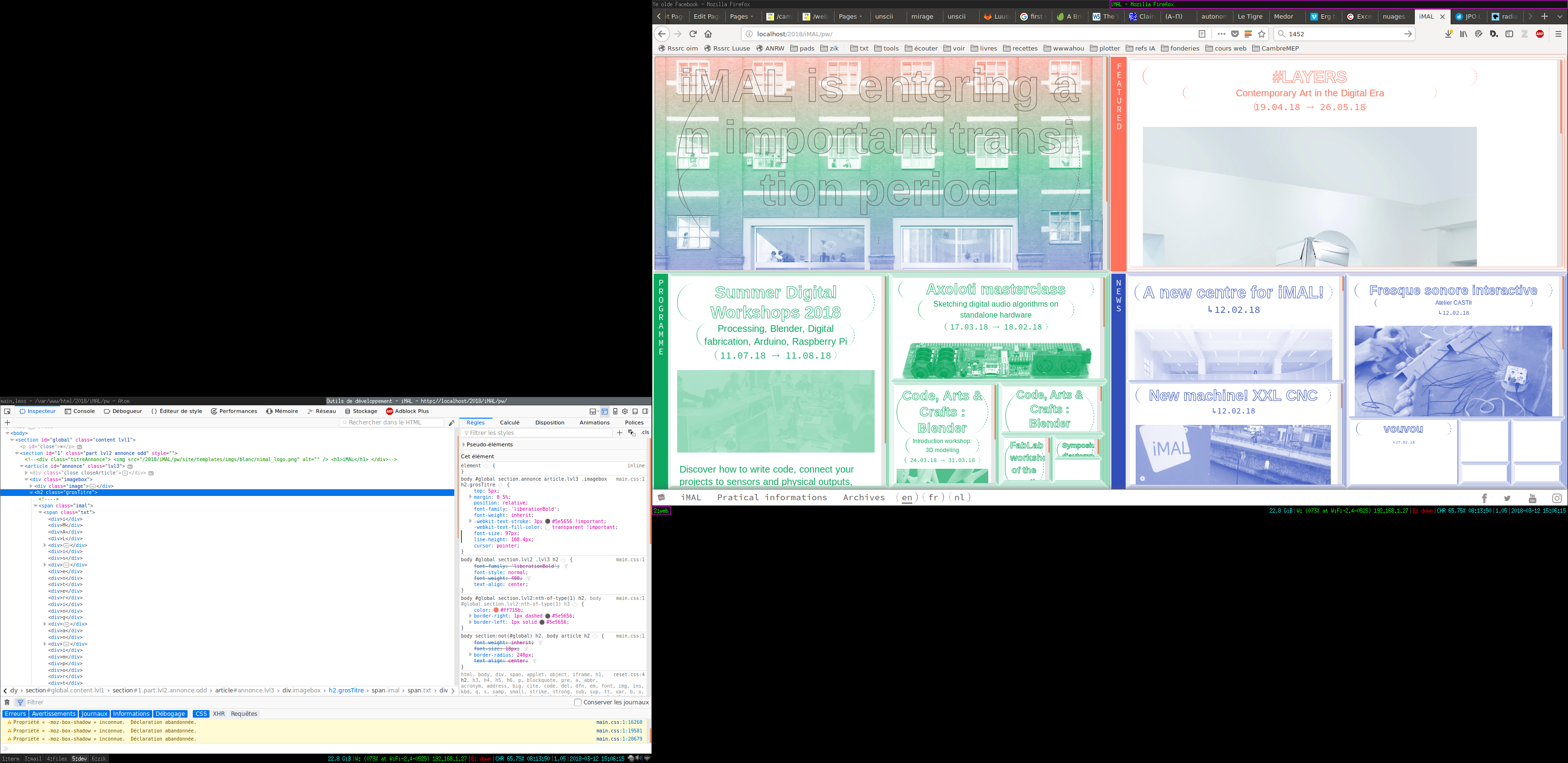This screenshot has height=763, width=1568.
Task: Open the Firefox hamburger menu
Action: coord(1558,34)
